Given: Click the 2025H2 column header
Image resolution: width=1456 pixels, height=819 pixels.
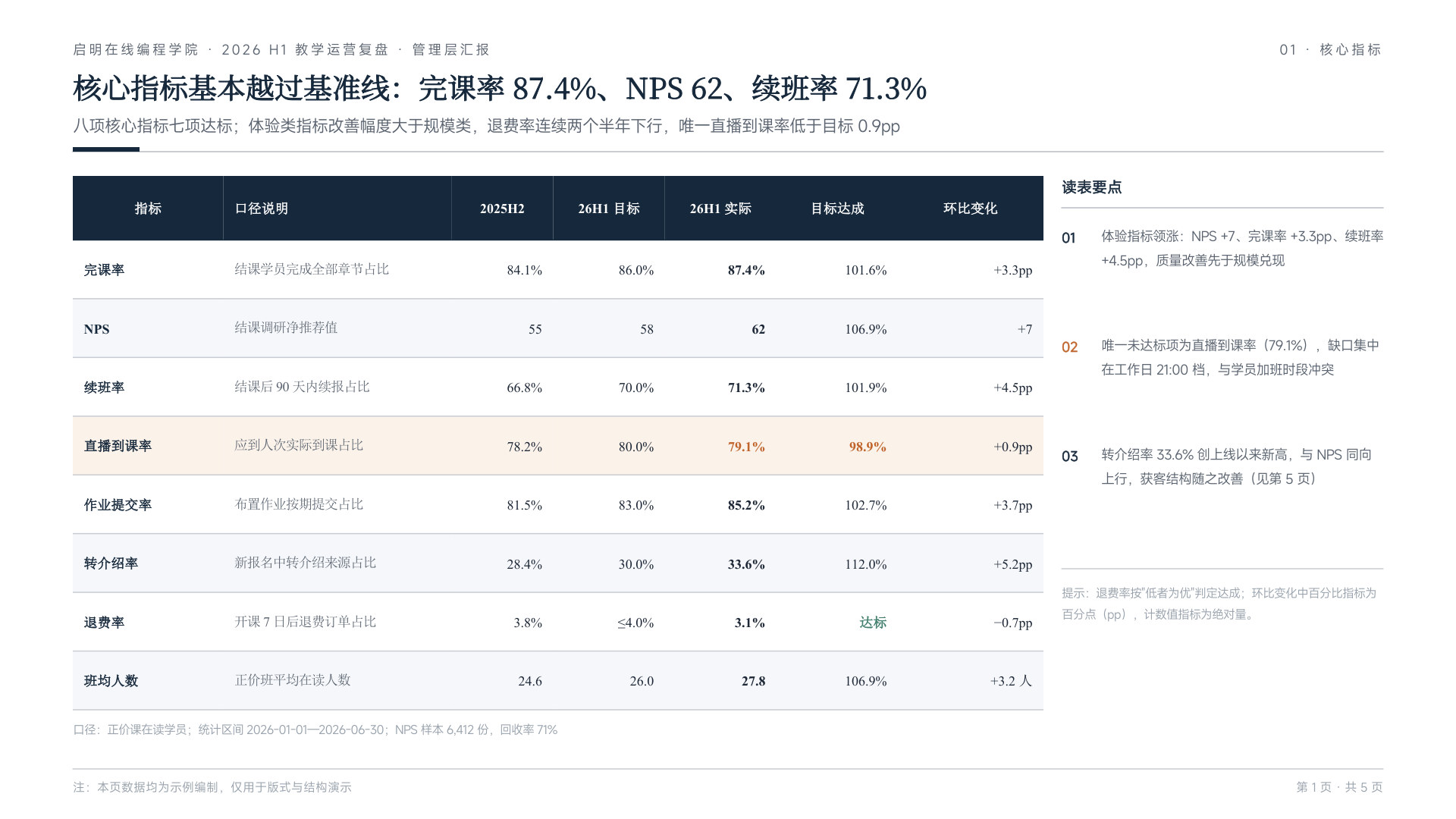Looking at the screenshot, I should pyautogui.click(x=502, y=209).
